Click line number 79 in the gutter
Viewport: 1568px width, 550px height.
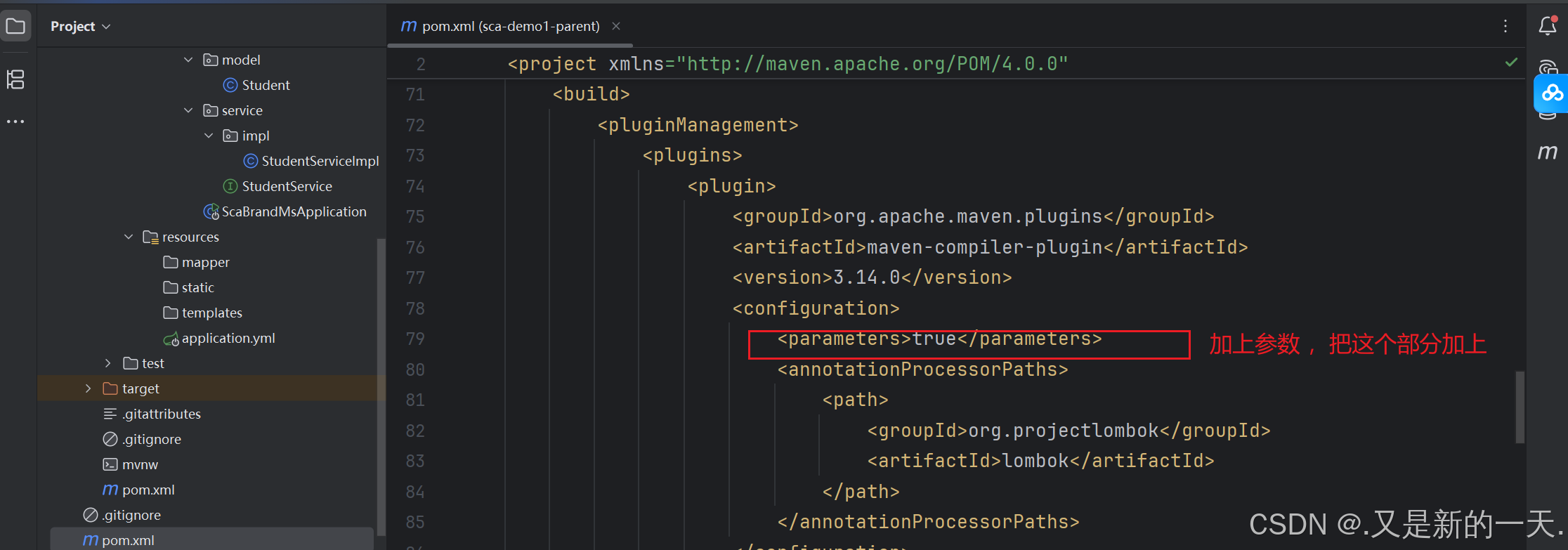tap(415, 339)
